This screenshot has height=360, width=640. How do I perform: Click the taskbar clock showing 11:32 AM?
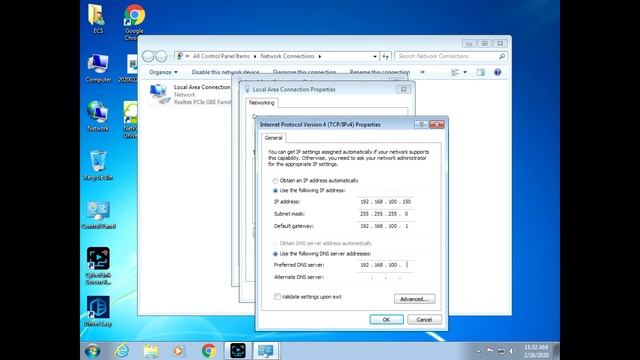[536, 351]
